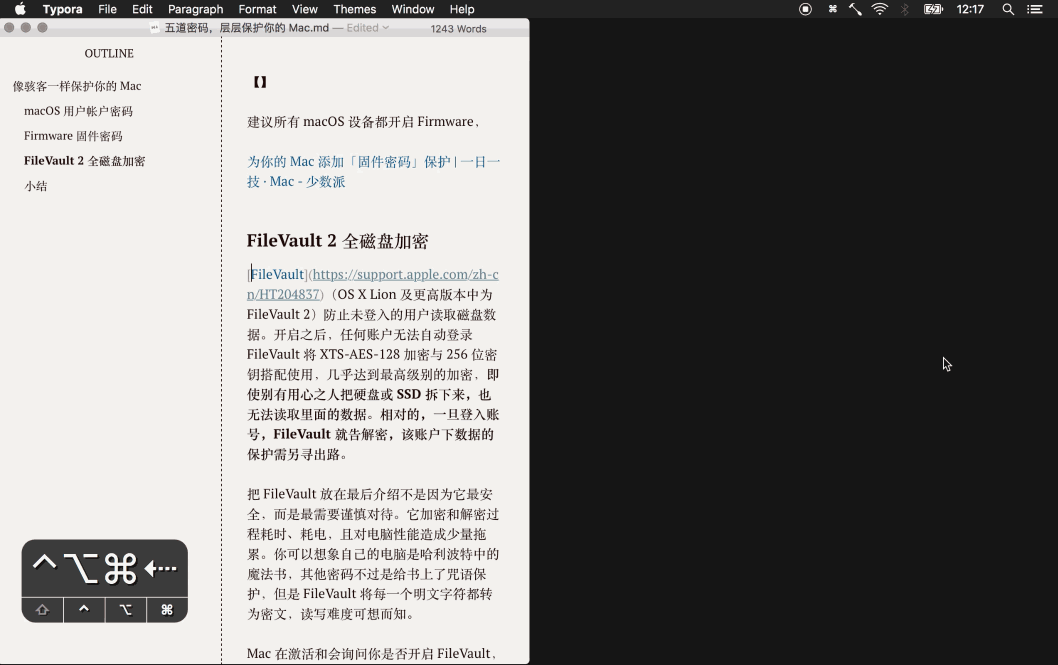
Task: Open Notification Center list icon
Action: [x=1034, y=9]
